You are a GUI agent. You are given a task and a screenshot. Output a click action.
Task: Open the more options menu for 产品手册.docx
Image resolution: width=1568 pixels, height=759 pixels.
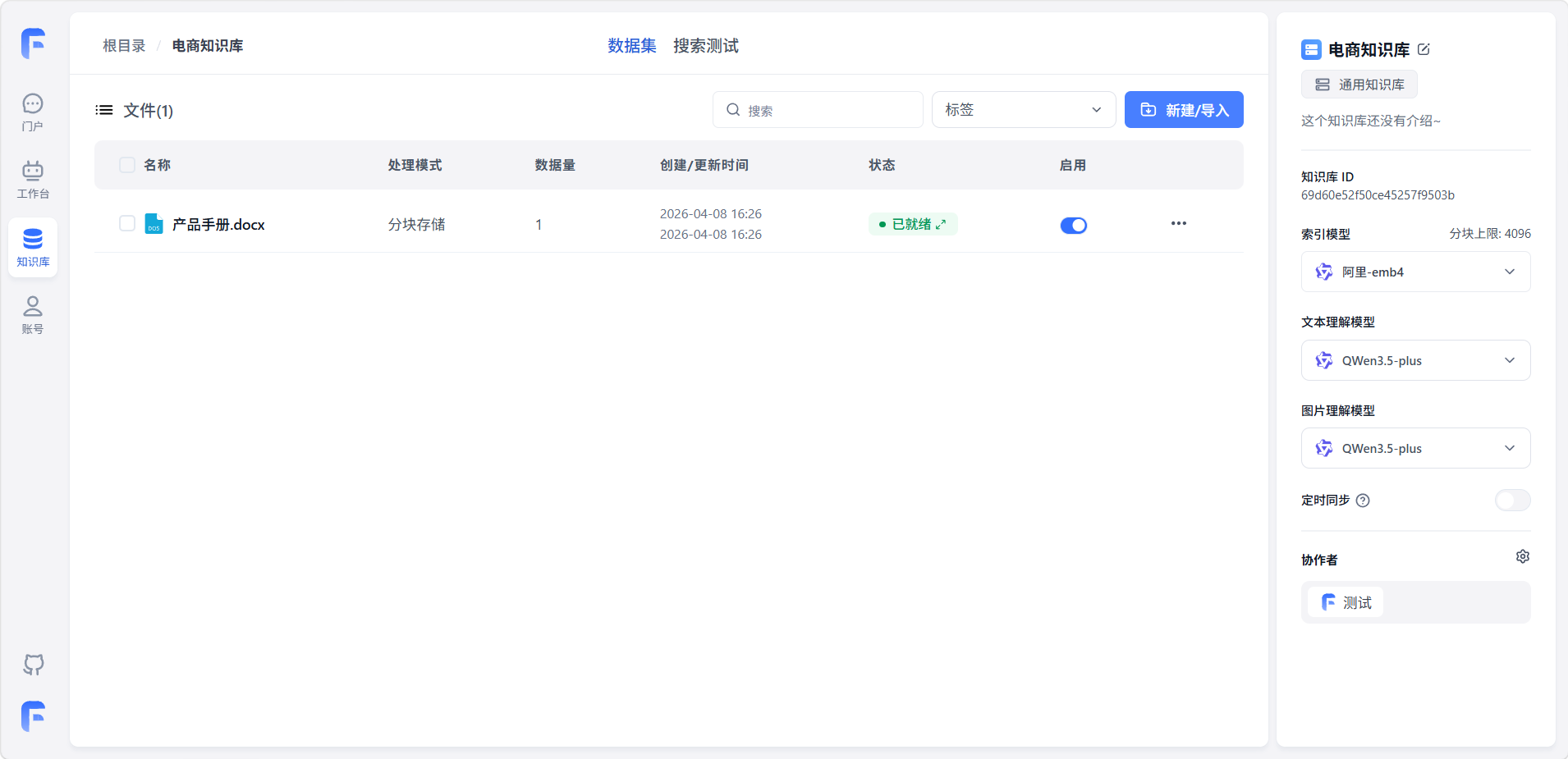point(1178,223)
